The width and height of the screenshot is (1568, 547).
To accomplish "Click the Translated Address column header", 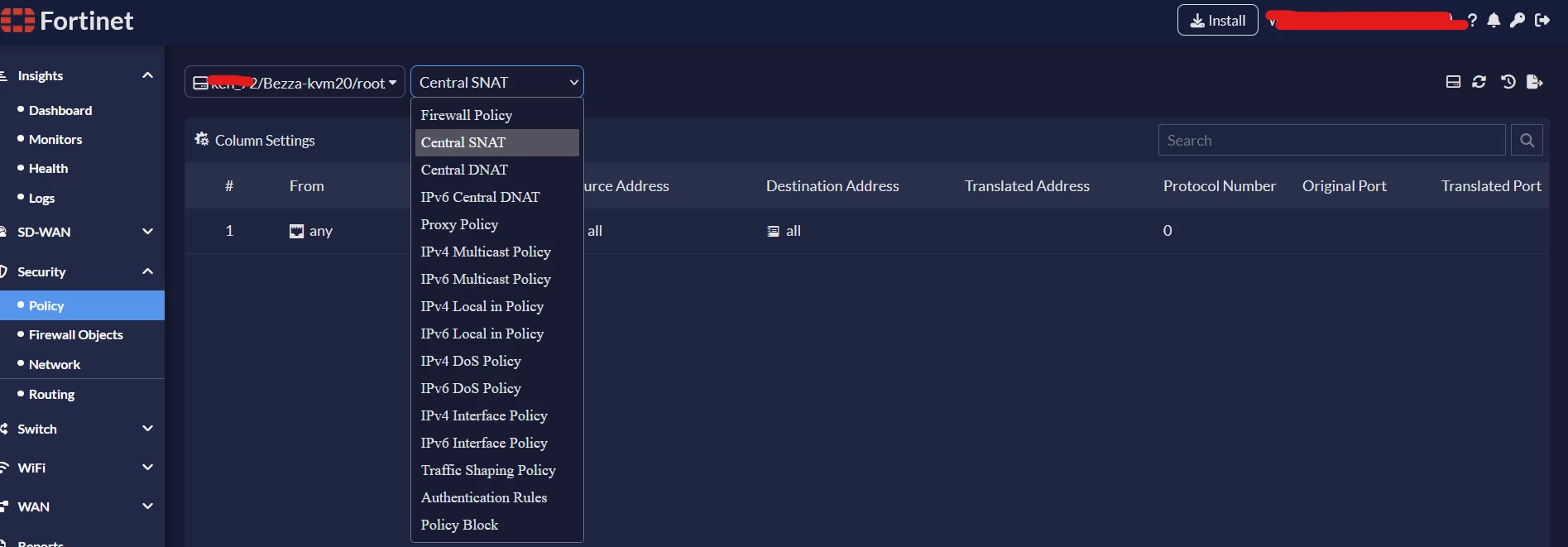I will click(x=1027, y=186).
